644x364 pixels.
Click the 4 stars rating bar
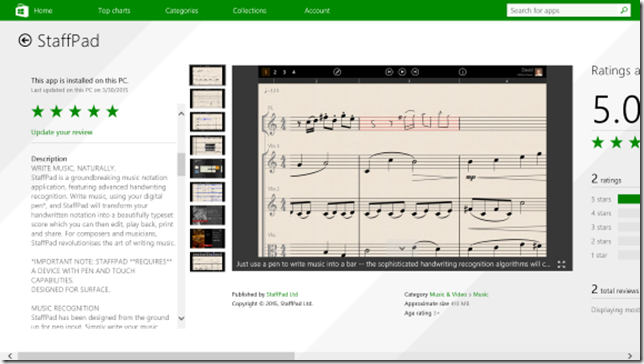(629, 213)
